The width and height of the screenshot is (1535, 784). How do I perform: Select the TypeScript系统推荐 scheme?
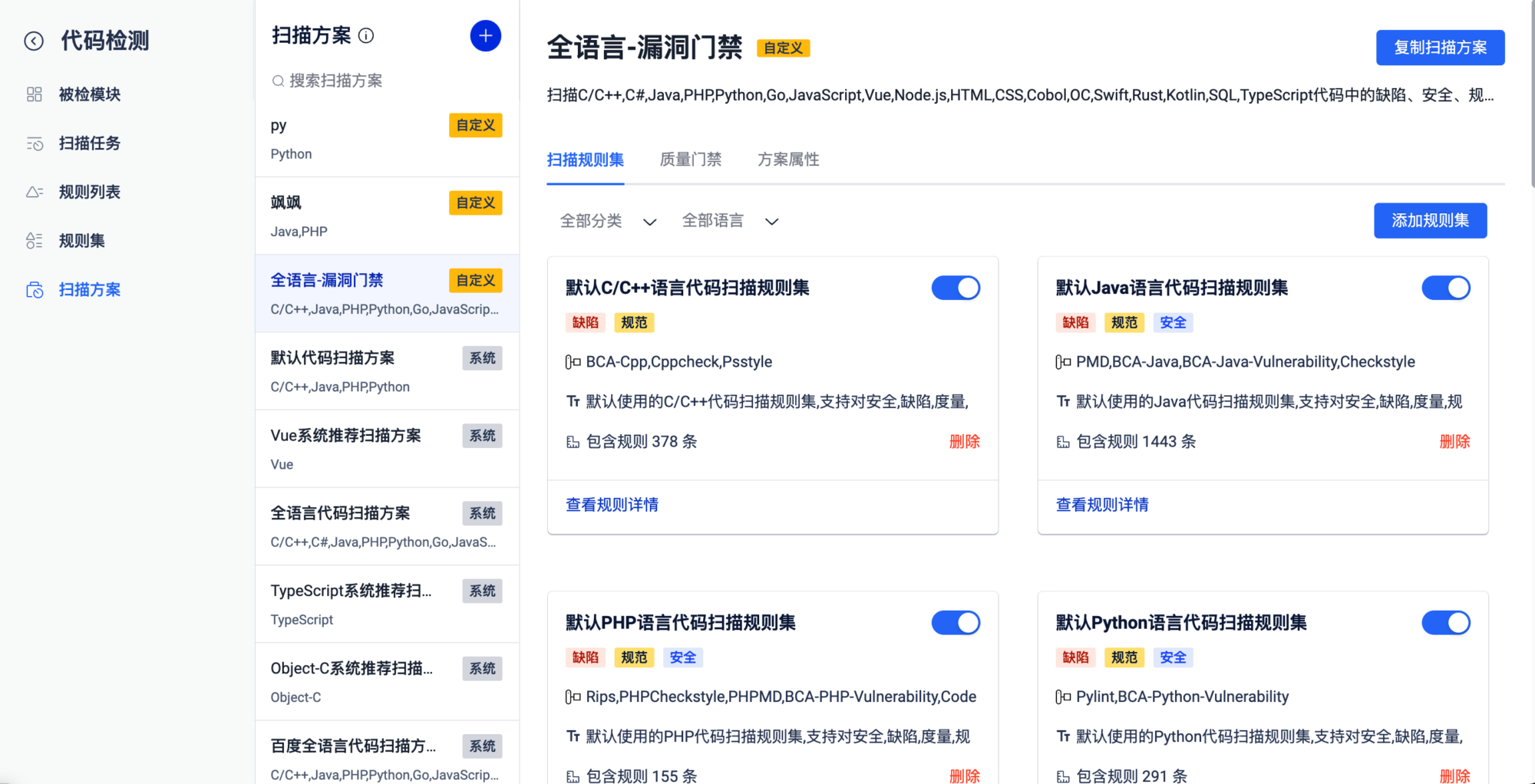click(x=387, y=604)
